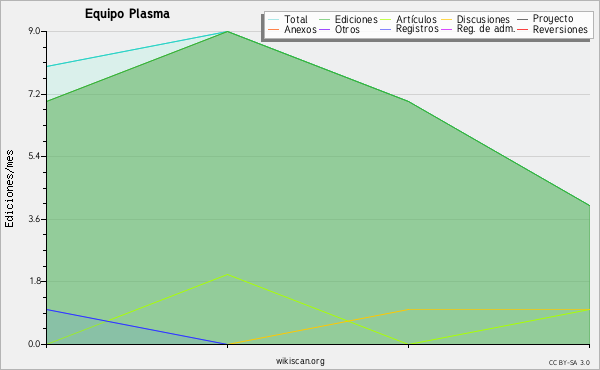Click the Otros legend label
The width and height of the screenshot is (600, 370).
click(x=347, y=29)
